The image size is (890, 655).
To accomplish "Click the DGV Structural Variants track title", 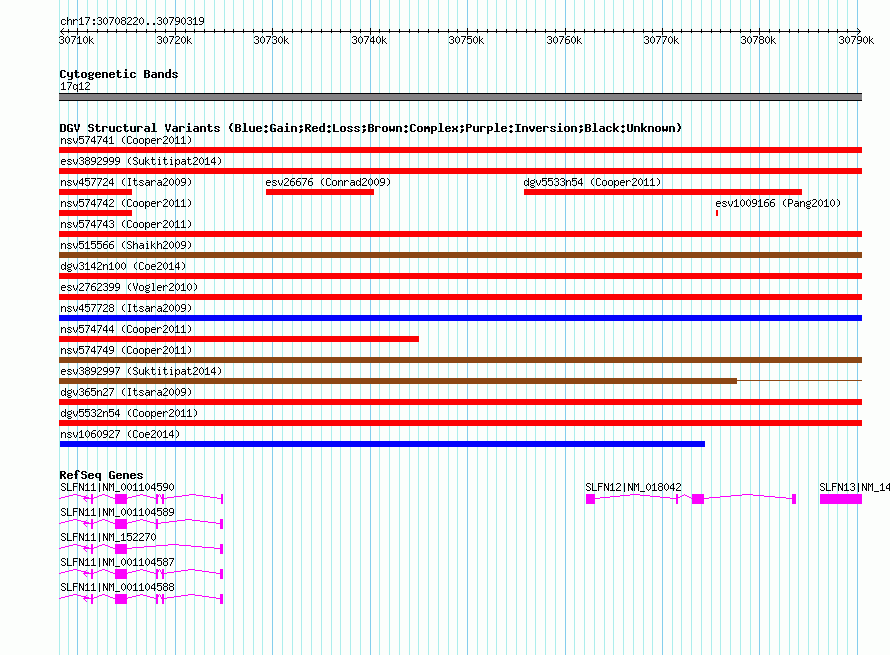I will coord(371,128).
